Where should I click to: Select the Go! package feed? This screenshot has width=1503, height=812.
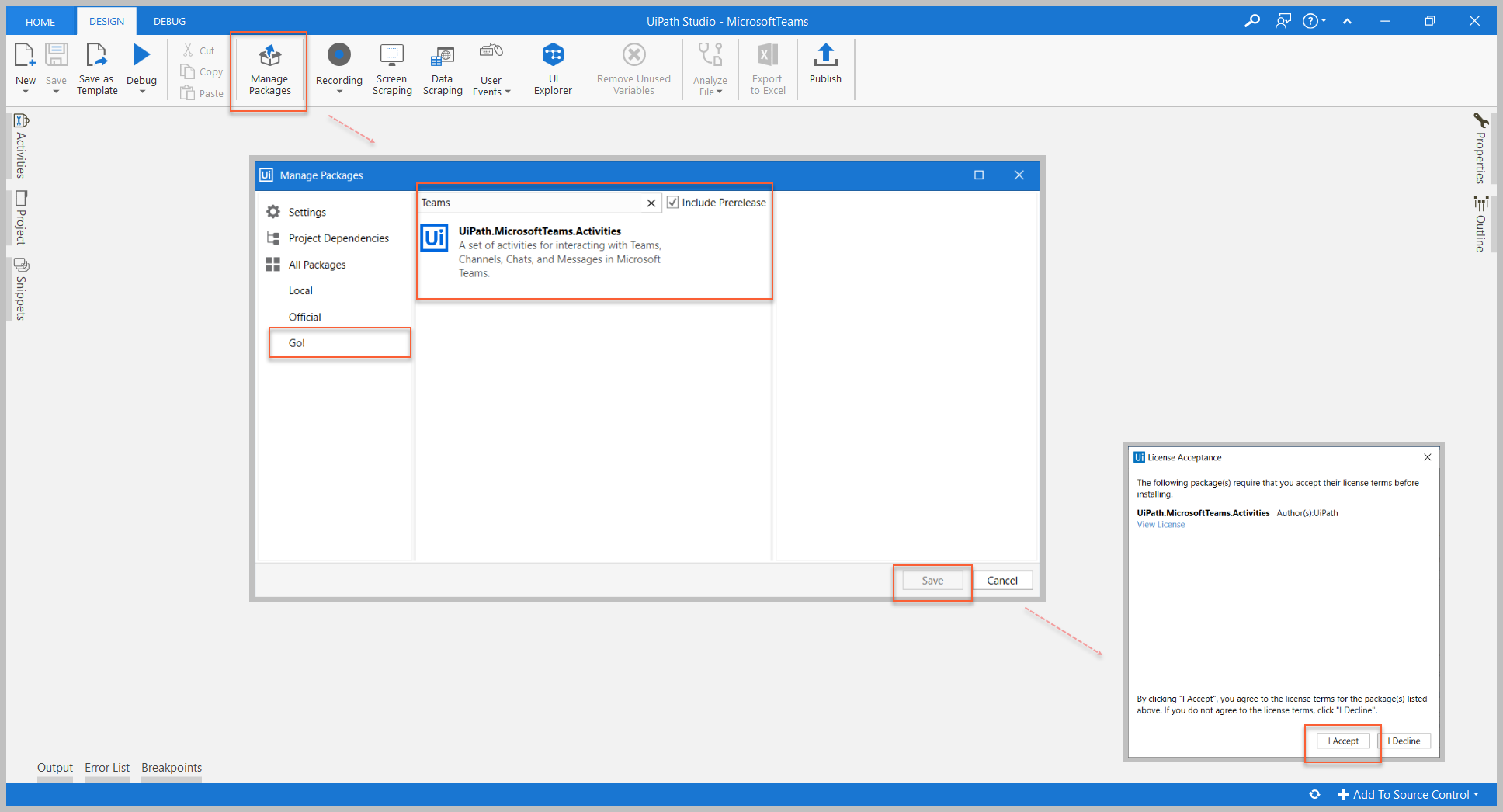tap(297, 343)
